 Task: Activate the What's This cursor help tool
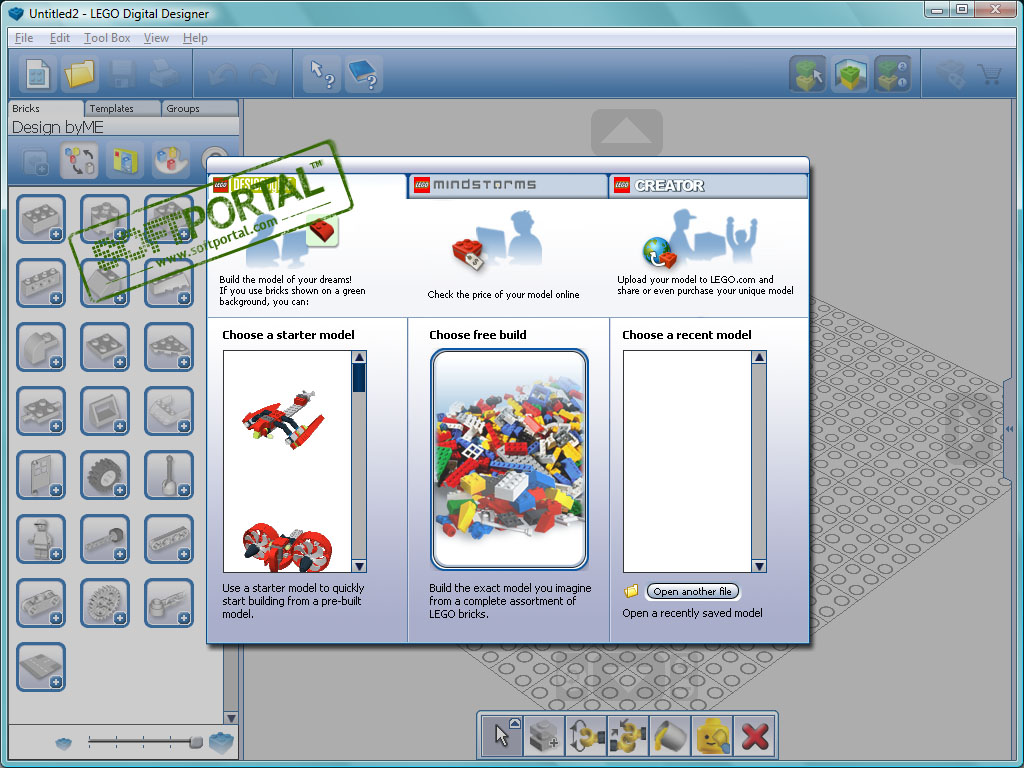tap(322, 74)
